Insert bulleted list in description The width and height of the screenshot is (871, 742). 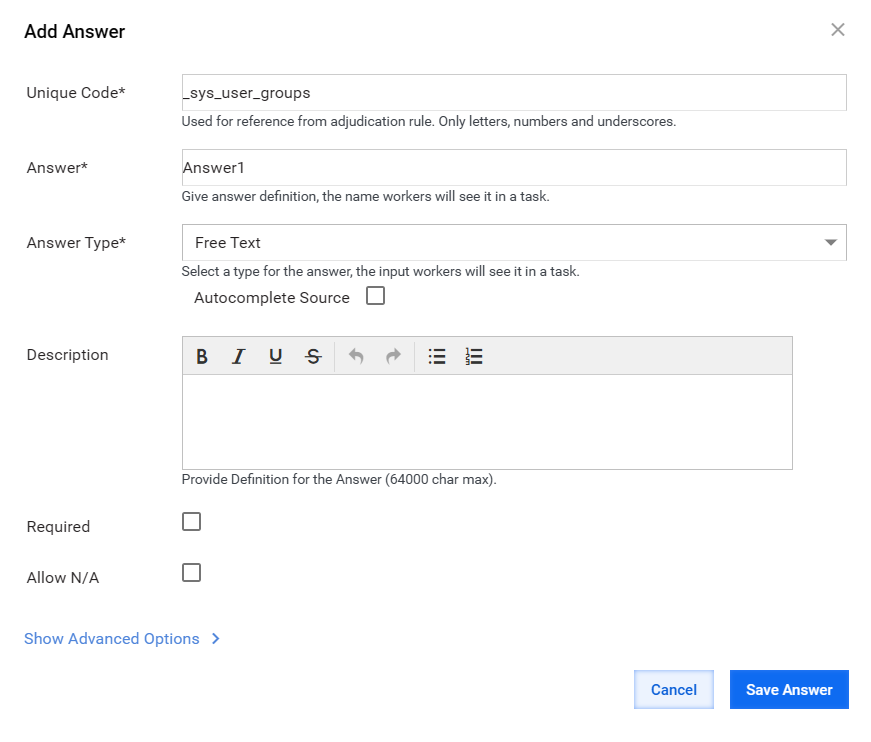point(437,356)
